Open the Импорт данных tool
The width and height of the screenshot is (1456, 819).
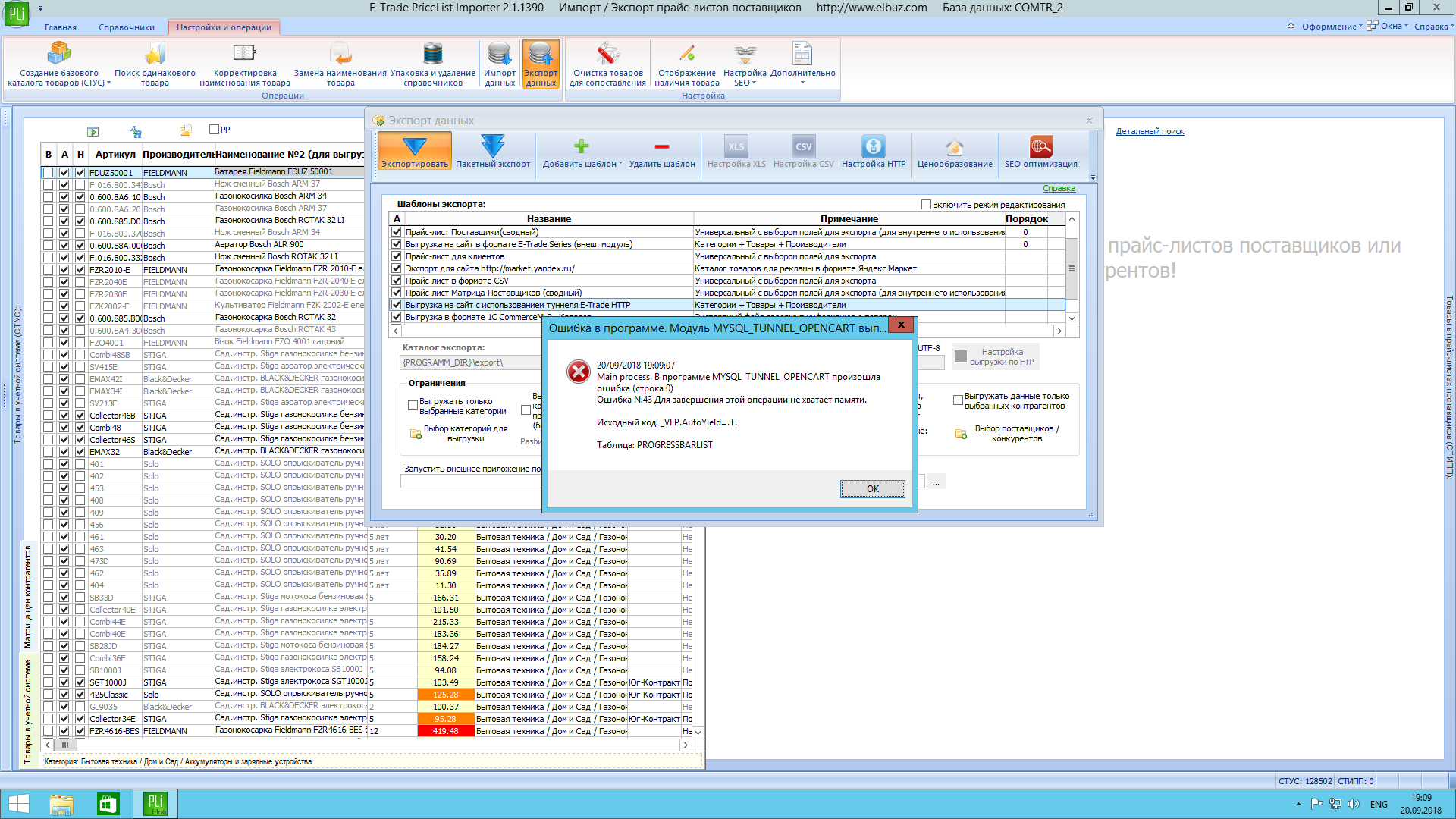500,64
